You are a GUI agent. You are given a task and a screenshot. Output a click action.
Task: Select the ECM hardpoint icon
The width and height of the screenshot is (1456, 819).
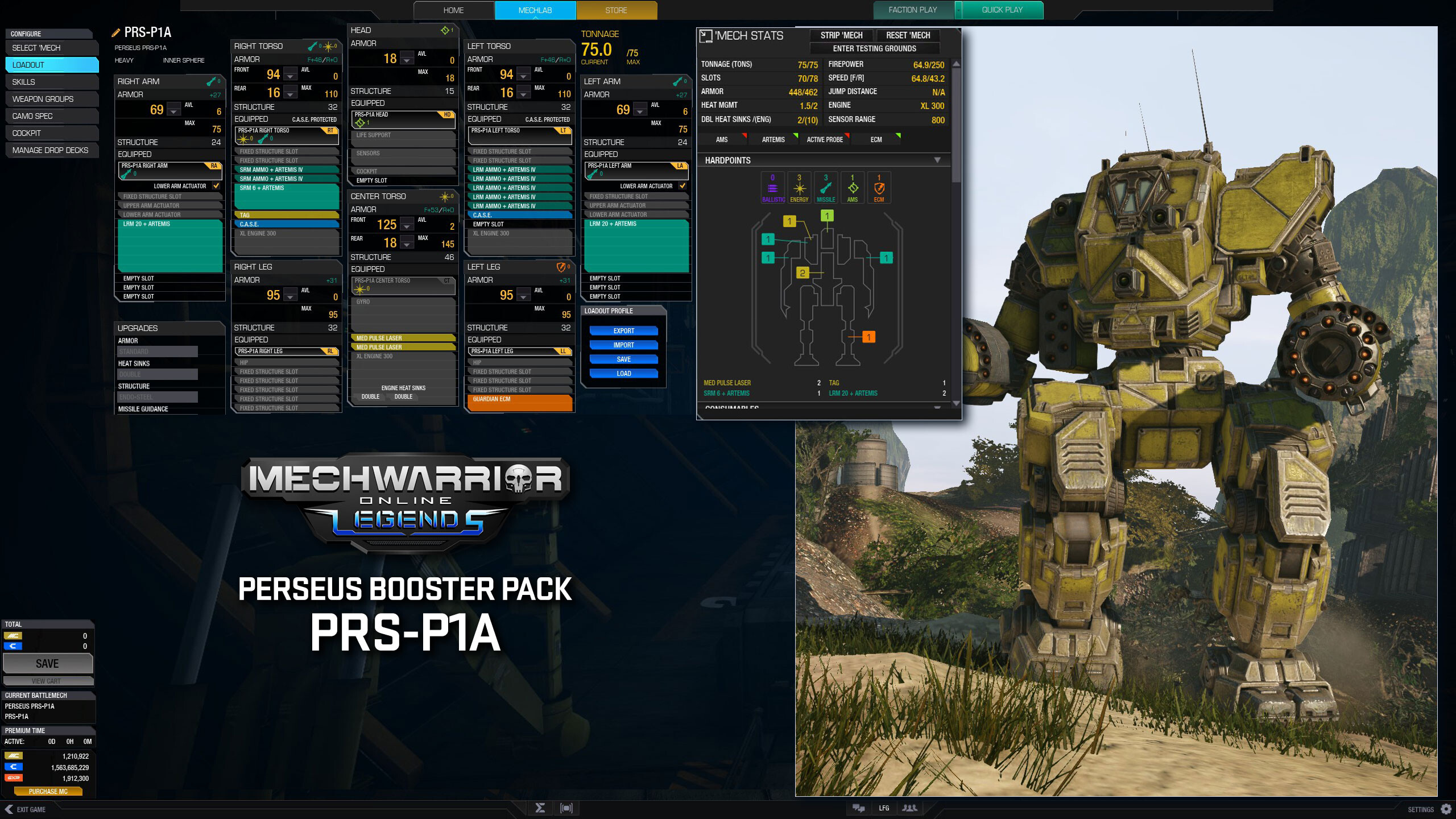click(879, 188)
